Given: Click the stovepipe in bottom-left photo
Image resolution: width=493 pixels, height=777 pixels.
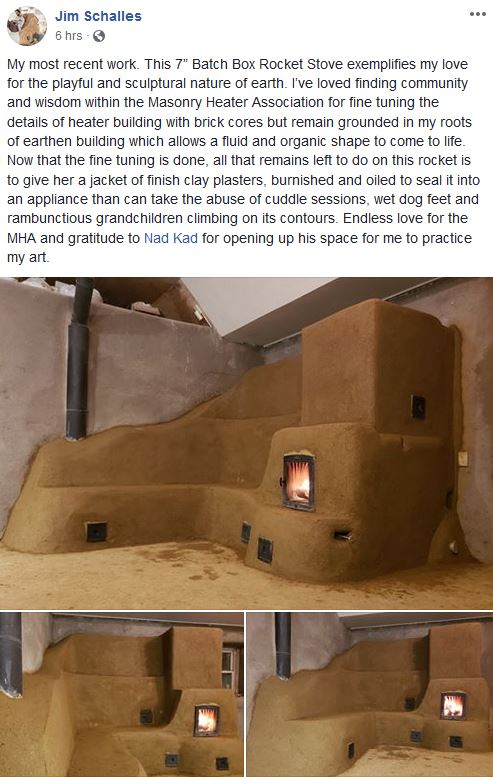Looking at the screenshot, I should [10, 655].
